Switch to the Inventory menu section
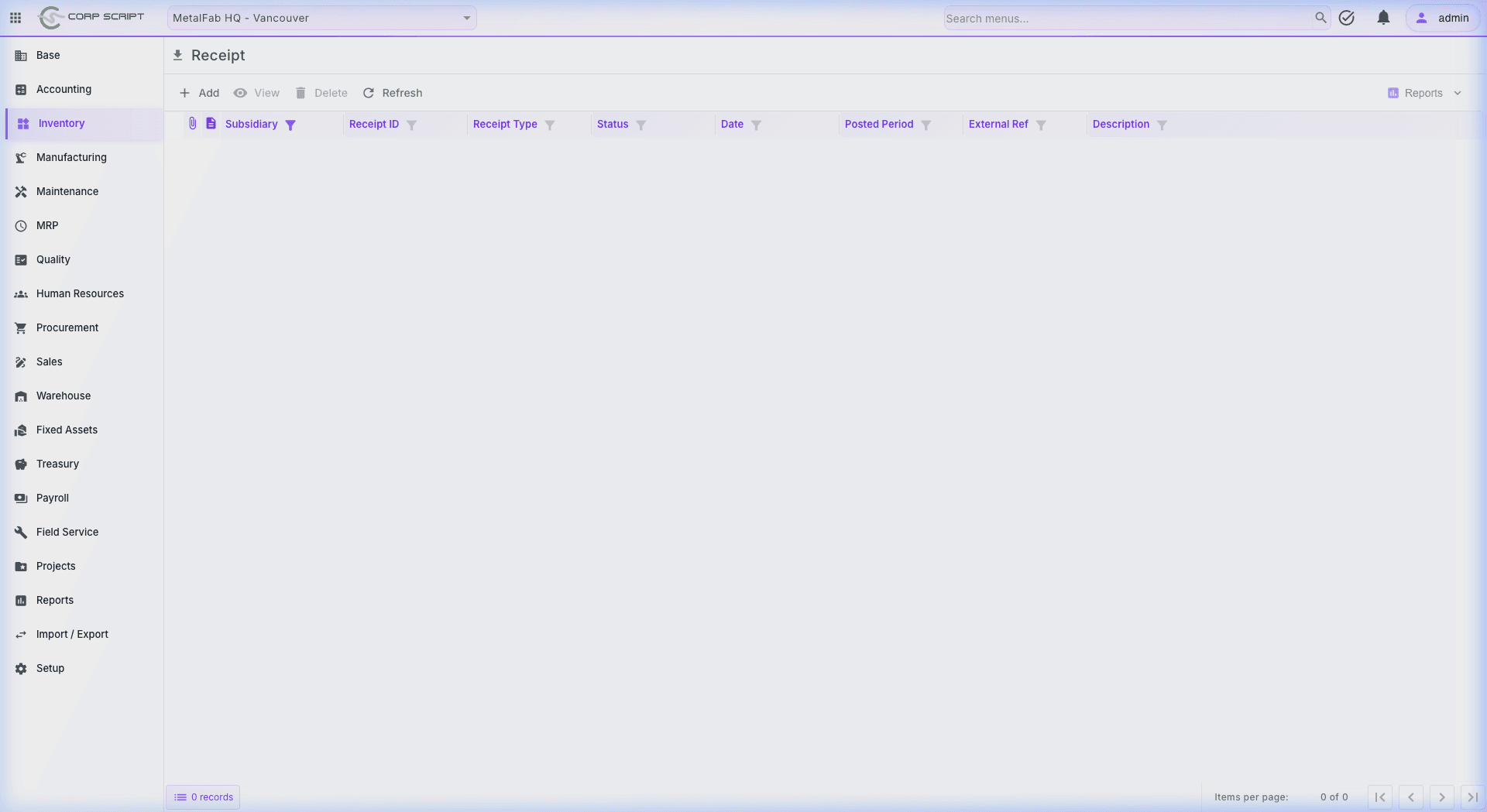 click(60, 123)
